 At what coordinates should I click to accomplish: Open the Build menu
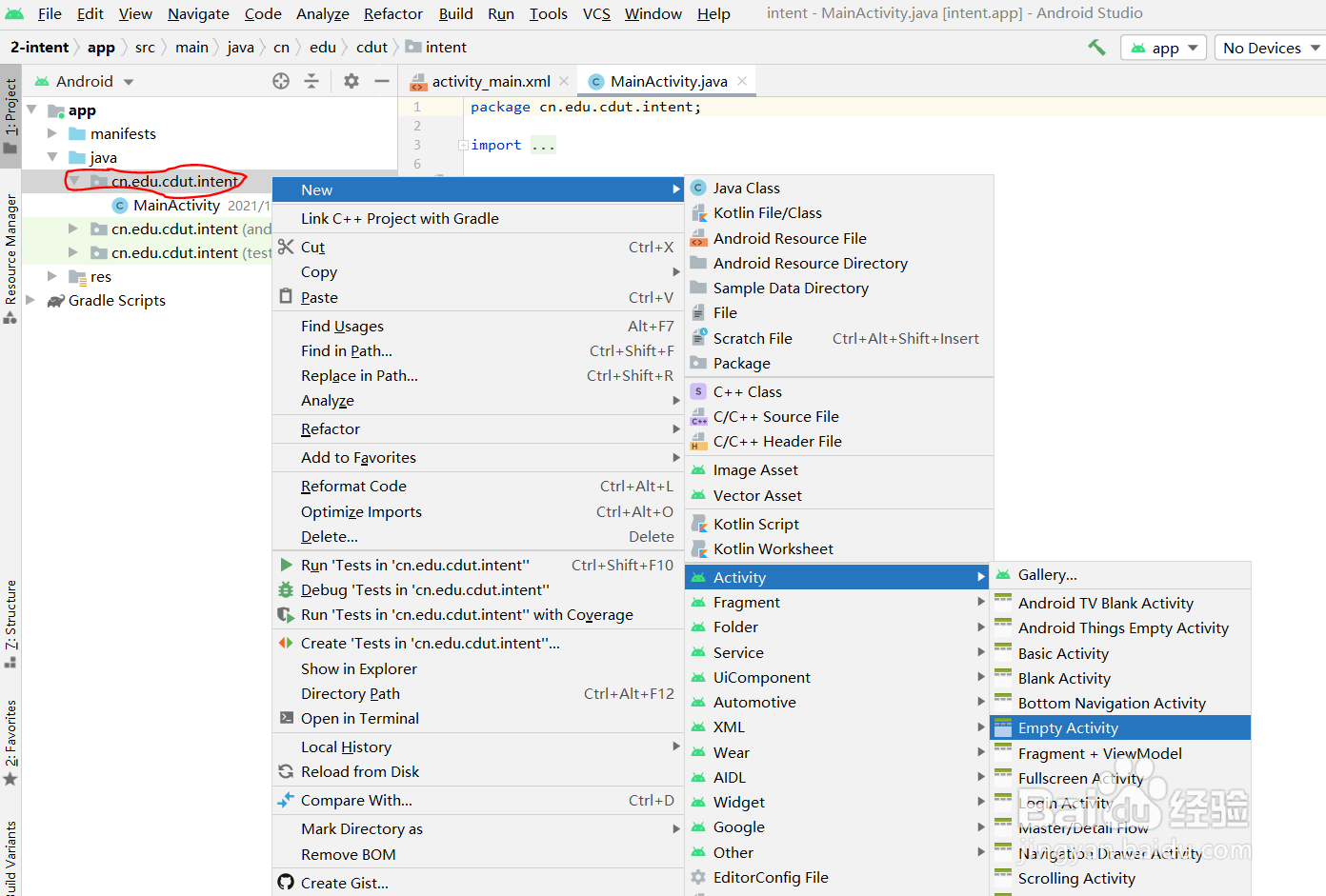(x=455, y=13)
